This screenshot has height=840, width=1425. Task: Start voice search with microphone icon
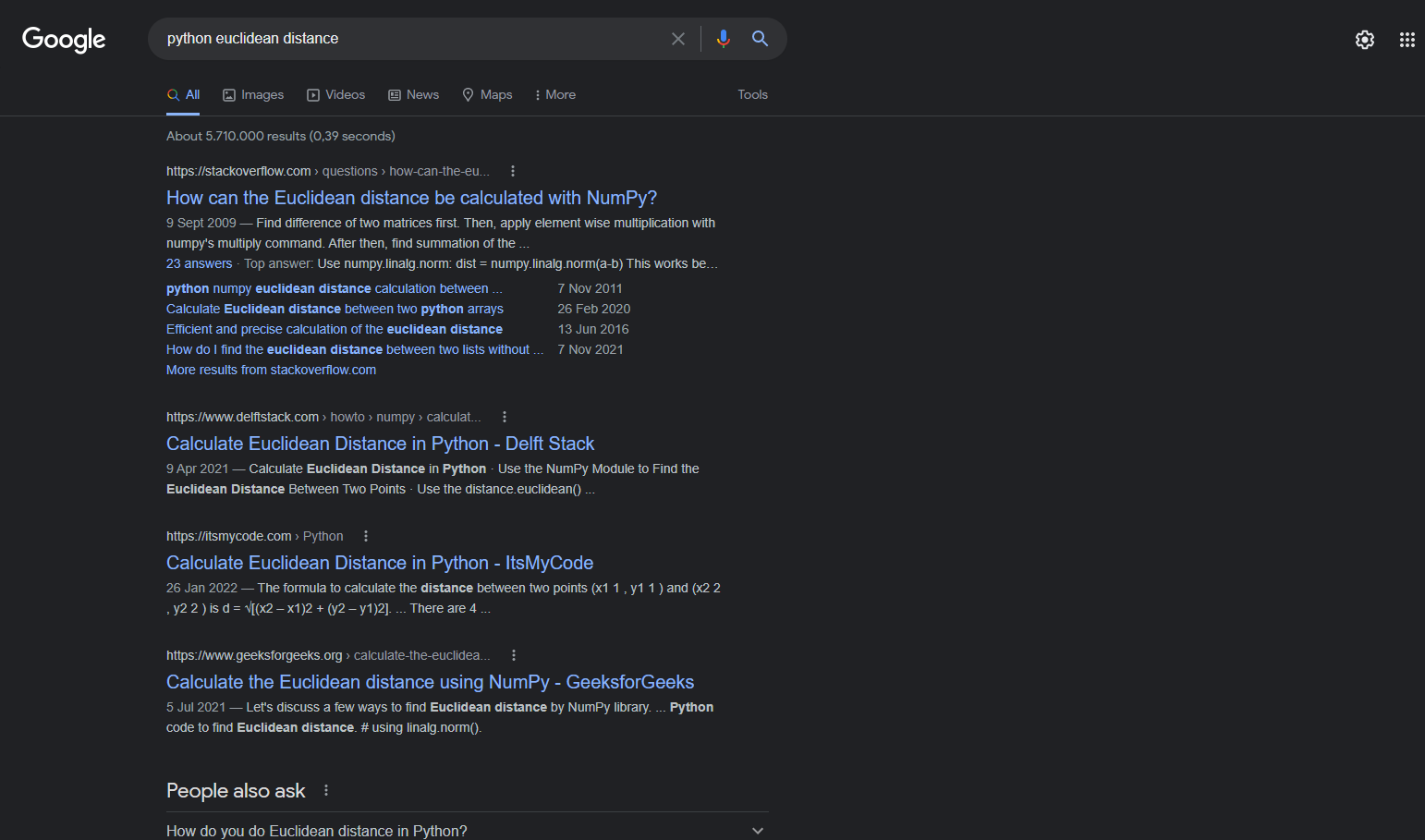point(724,39)
